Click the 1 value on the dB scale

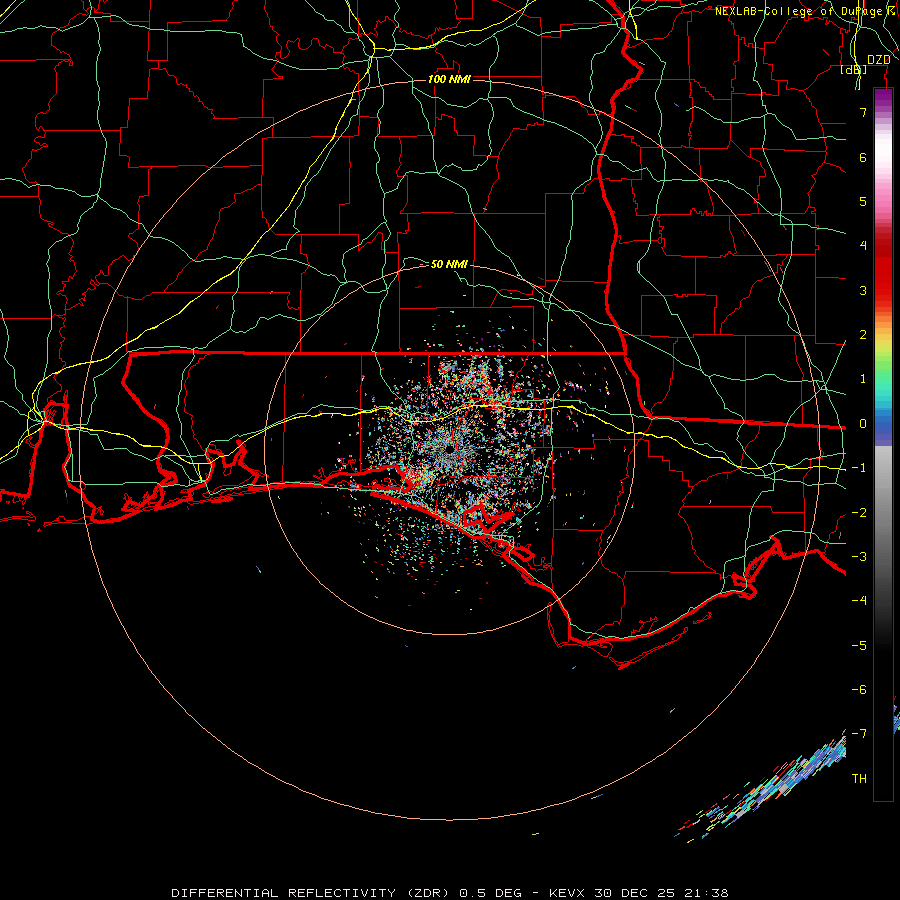click(863, 379)
